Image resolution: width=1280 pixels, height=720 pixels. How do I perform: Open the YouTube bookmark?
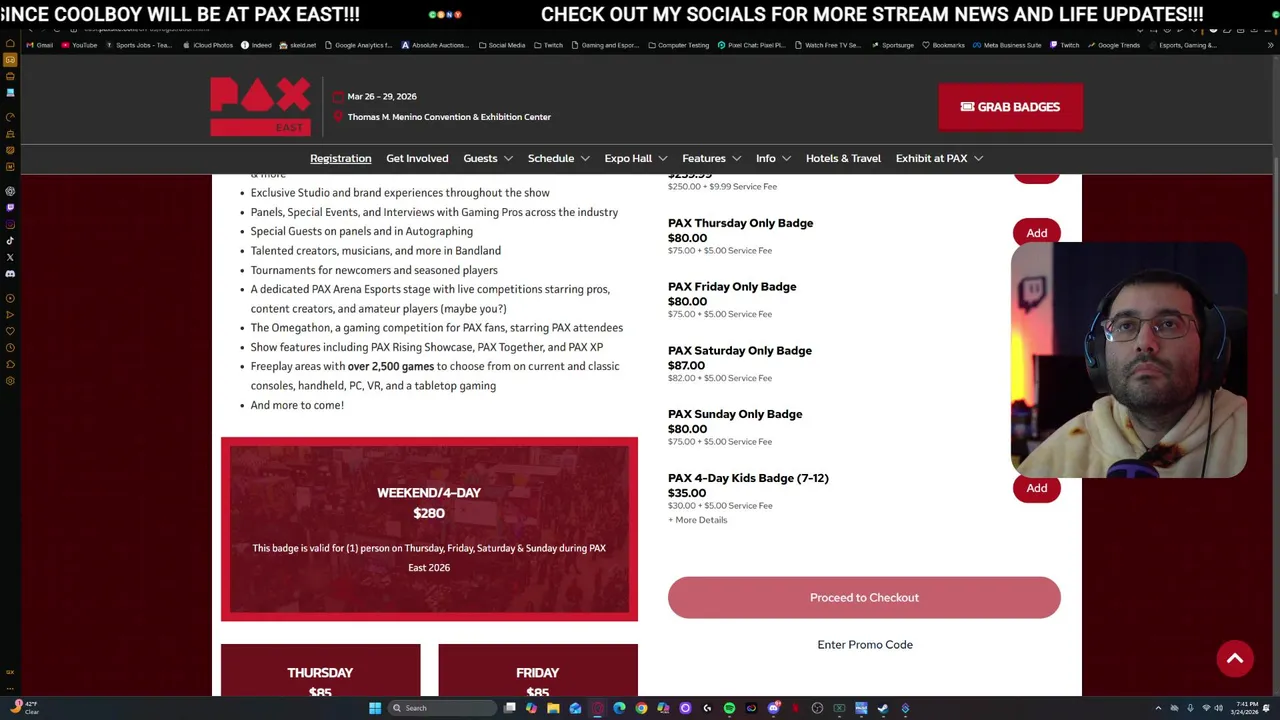click(x=80, y=45)
